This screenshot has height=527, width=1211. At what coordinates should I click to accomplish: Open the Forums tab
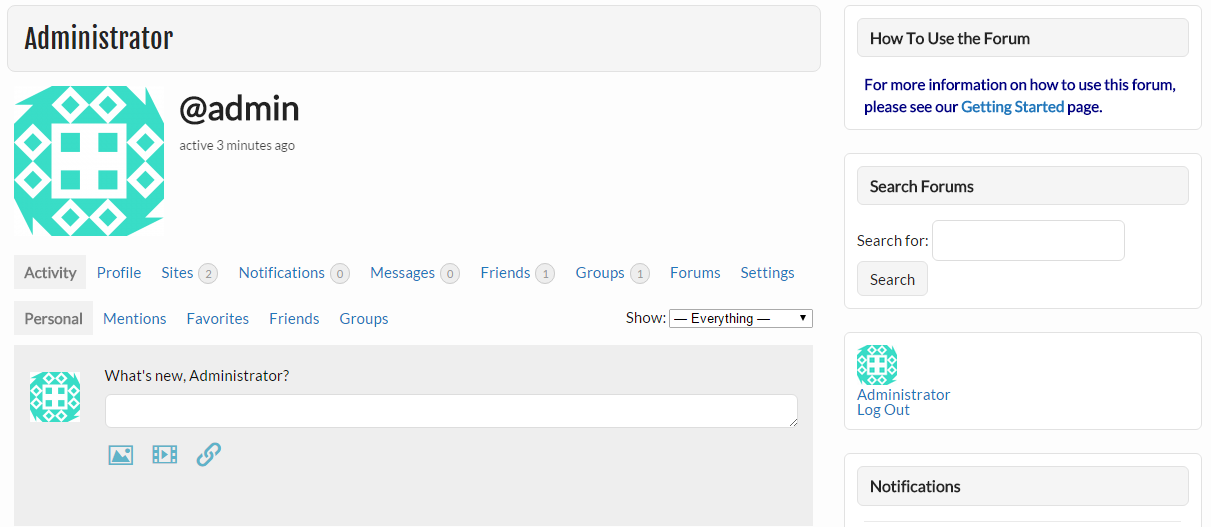click(695, 273)
